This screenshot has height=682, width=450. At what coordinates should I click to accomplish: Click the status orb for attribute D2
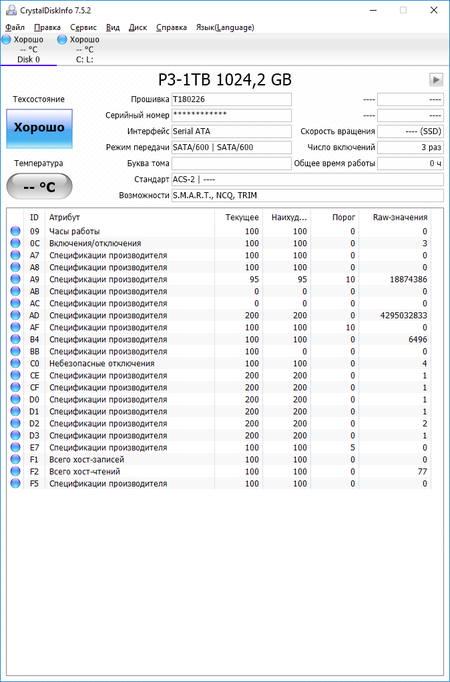15,423
